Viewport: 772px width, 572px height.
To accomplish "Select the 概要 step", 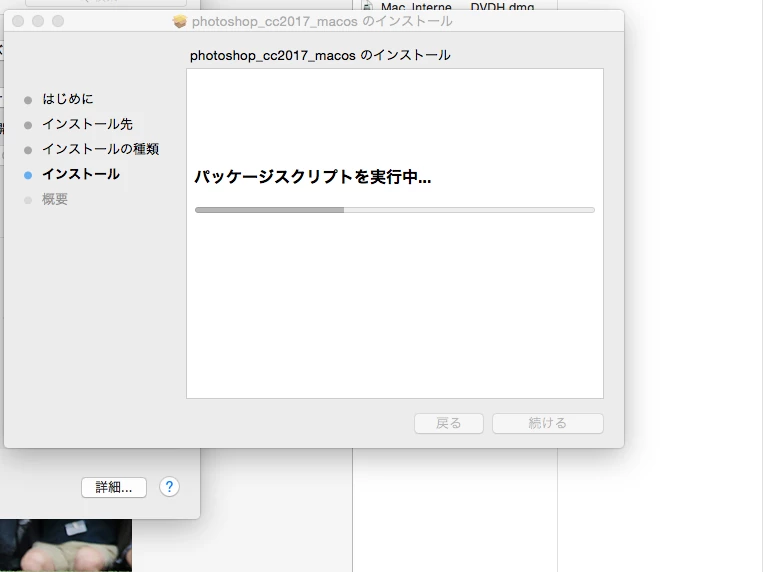I will (x=55, y=199).
